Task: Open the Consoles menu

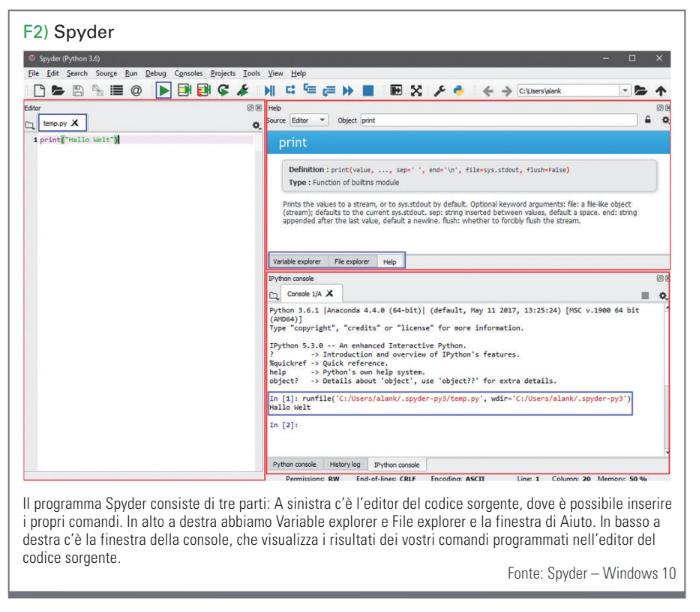Action: click(x=188, y=73)
